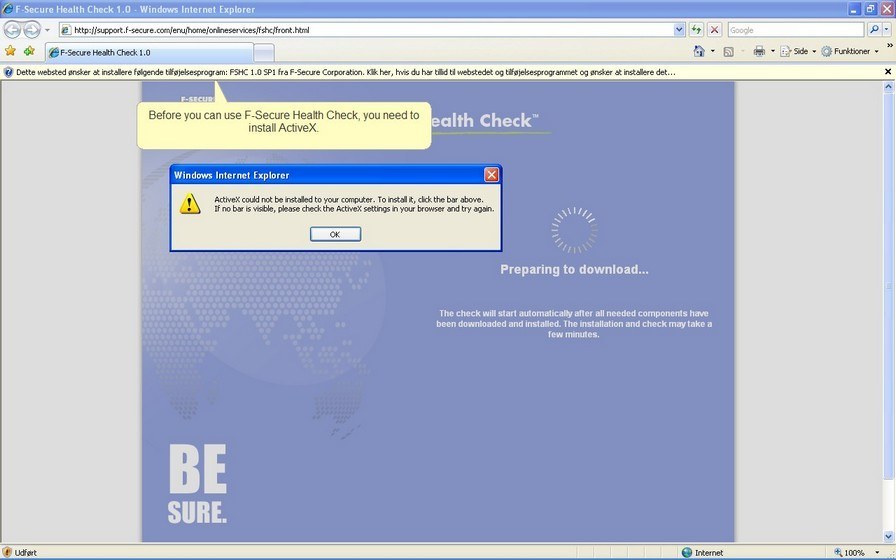Click the Refresh page icon
The width and height of the screenshot is (896, 560).
(x=696, y=30)
